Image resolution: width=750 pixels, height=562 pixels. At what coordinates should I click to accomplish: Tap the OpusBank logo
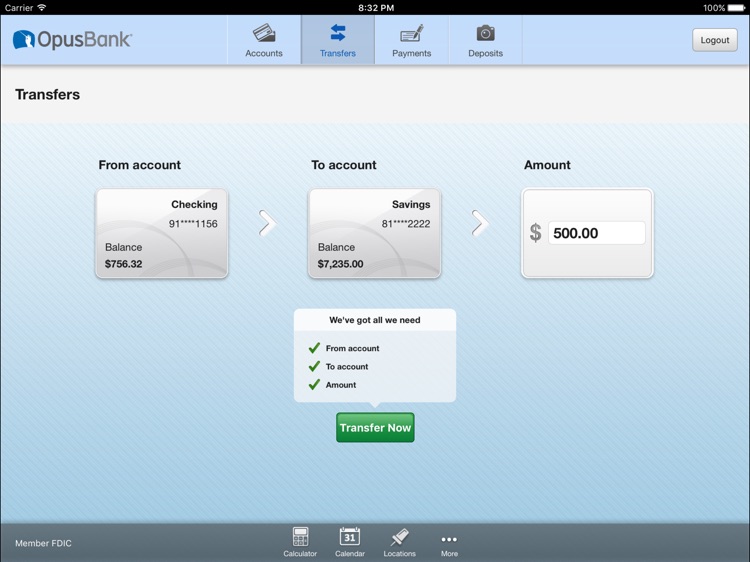tap(72, 40)
